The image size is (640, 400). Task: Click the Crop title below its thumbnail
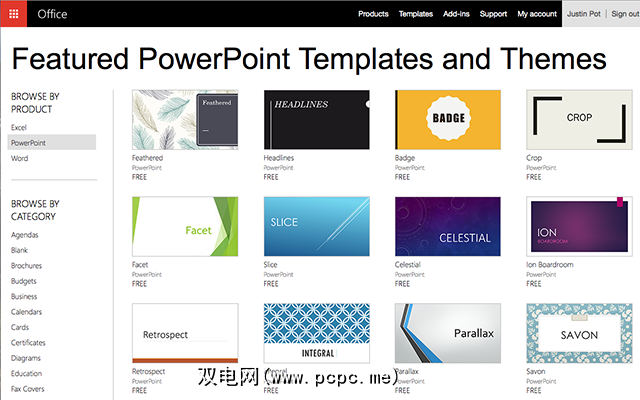point(534,158)
